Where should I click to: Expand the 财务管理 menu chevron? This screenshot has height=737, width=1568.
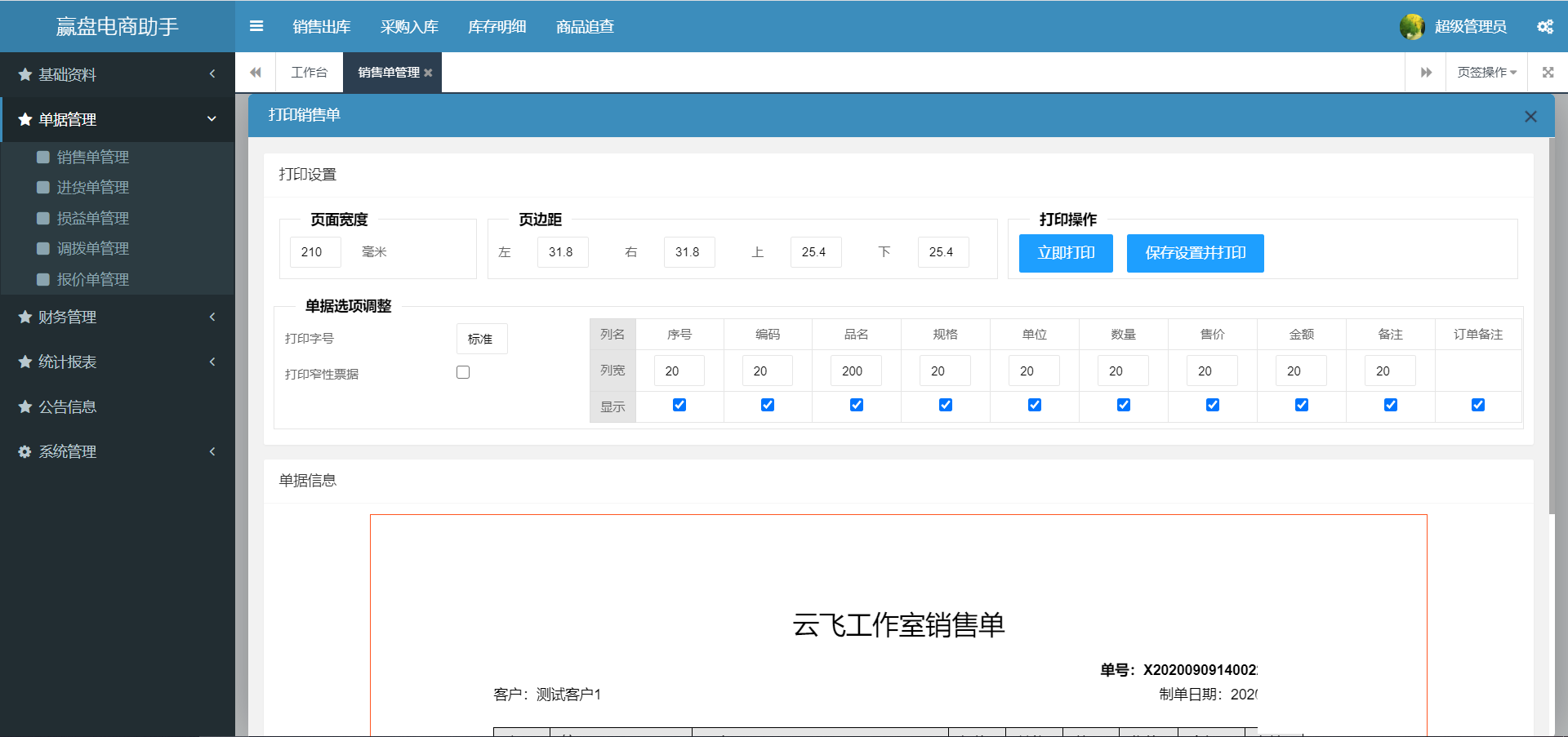[212, 317]
